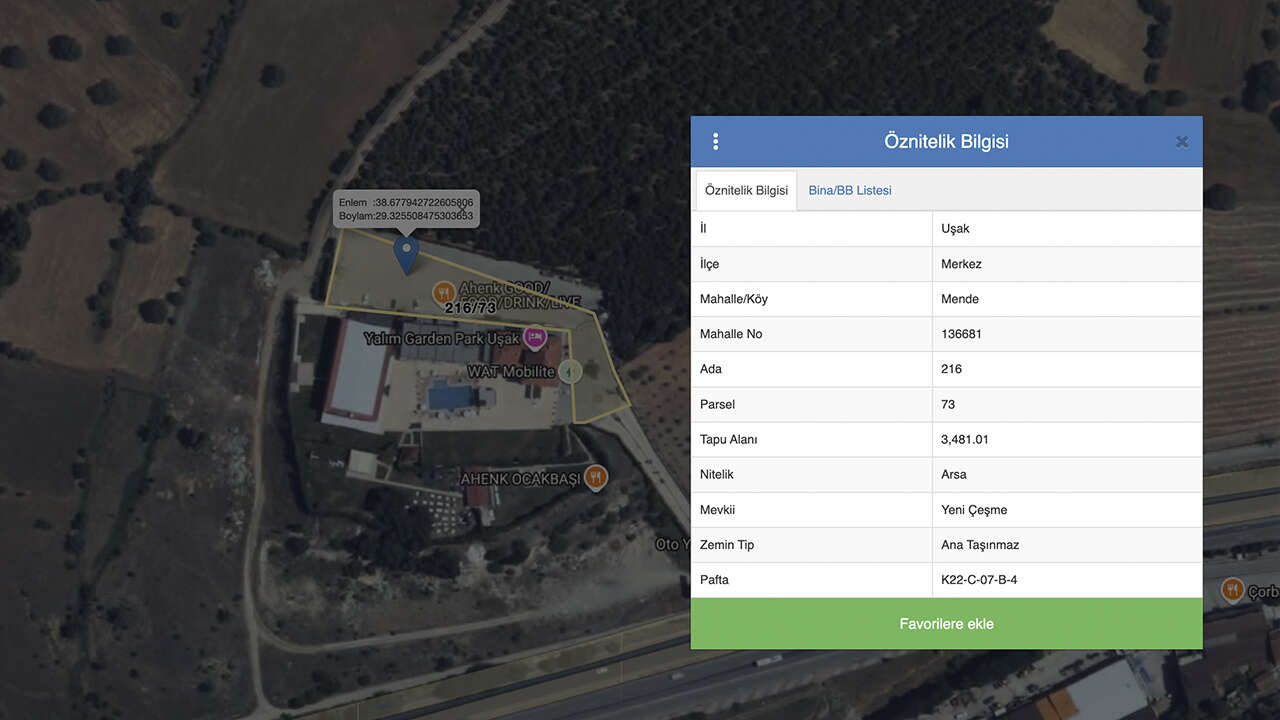Click the AHENK OCAKBAŞI place label
This screenshot has width=1280, height=720.
click(520, 479)
